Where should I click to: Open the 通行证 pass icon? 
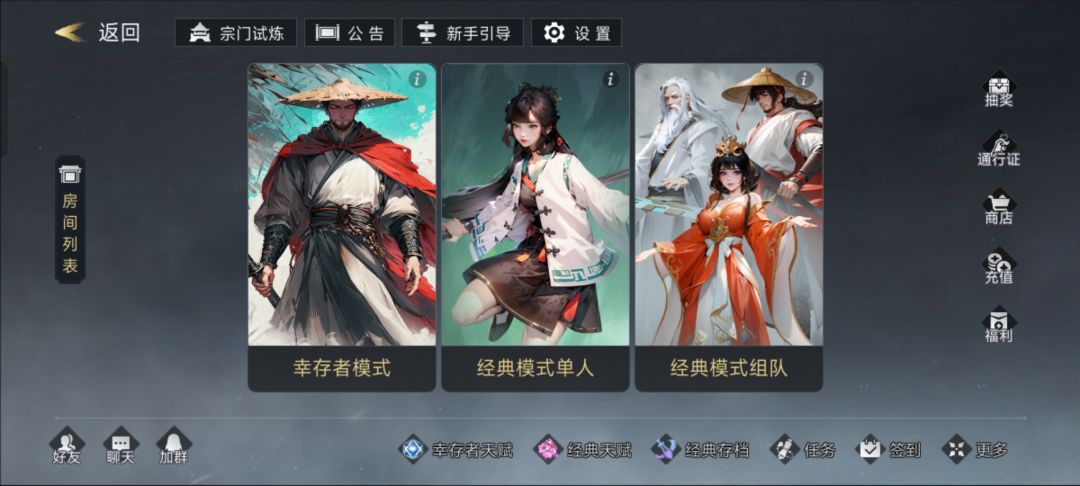pos(998,148)
